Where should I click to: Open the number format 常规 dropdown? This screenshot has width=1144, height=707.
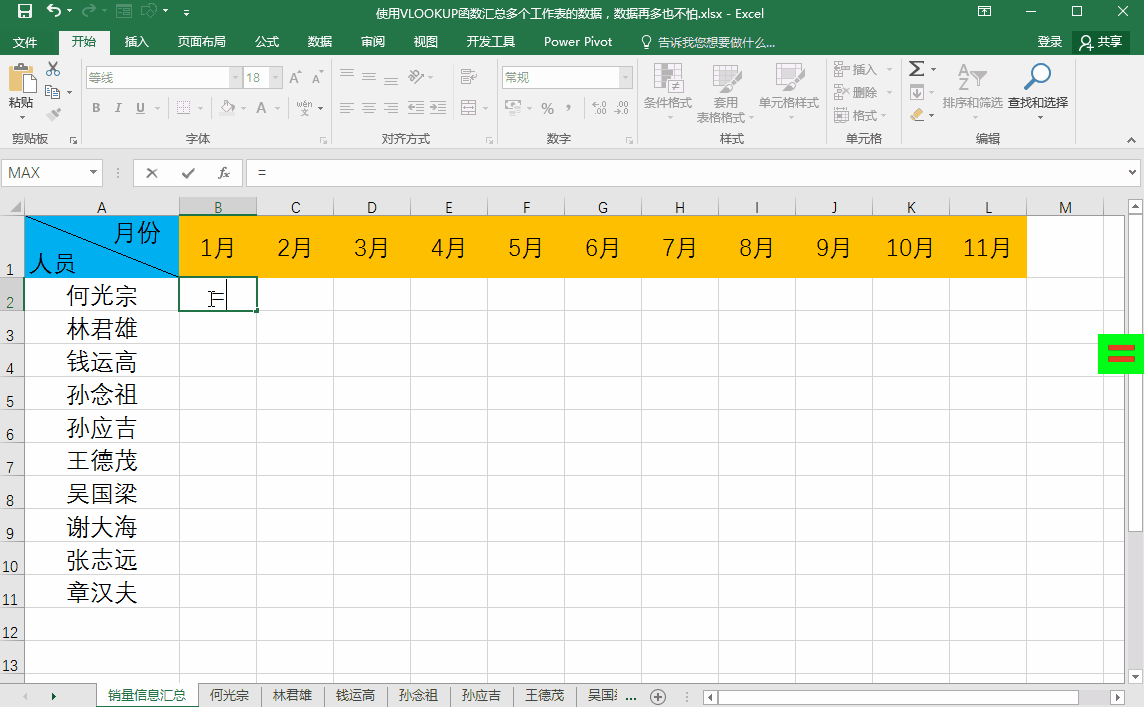pos(625,77)
